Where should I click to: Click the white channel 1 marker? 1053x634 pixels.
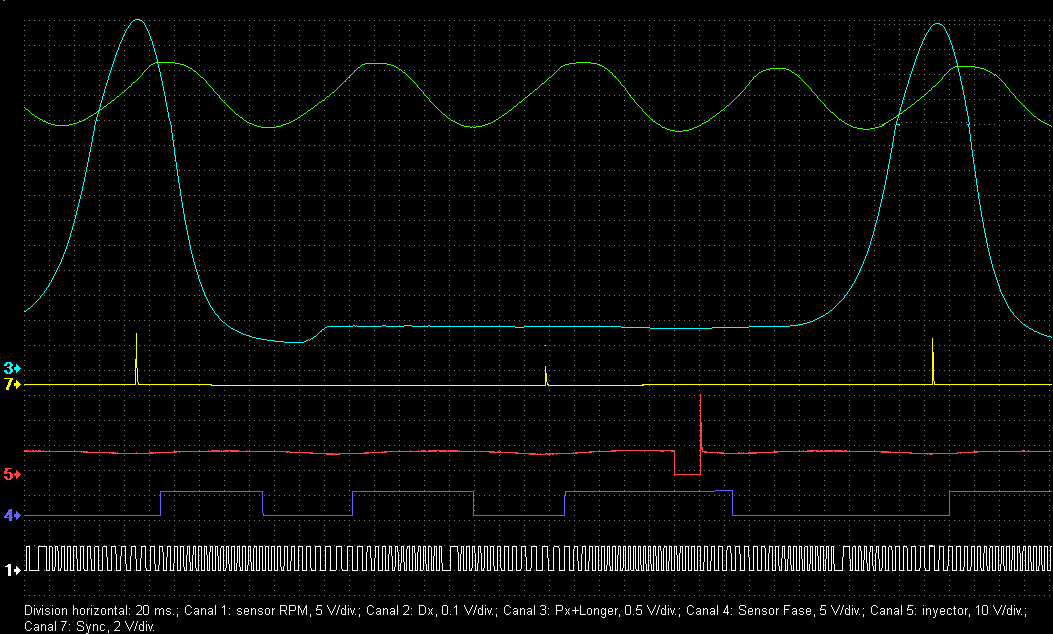click(x=12, y=570)
